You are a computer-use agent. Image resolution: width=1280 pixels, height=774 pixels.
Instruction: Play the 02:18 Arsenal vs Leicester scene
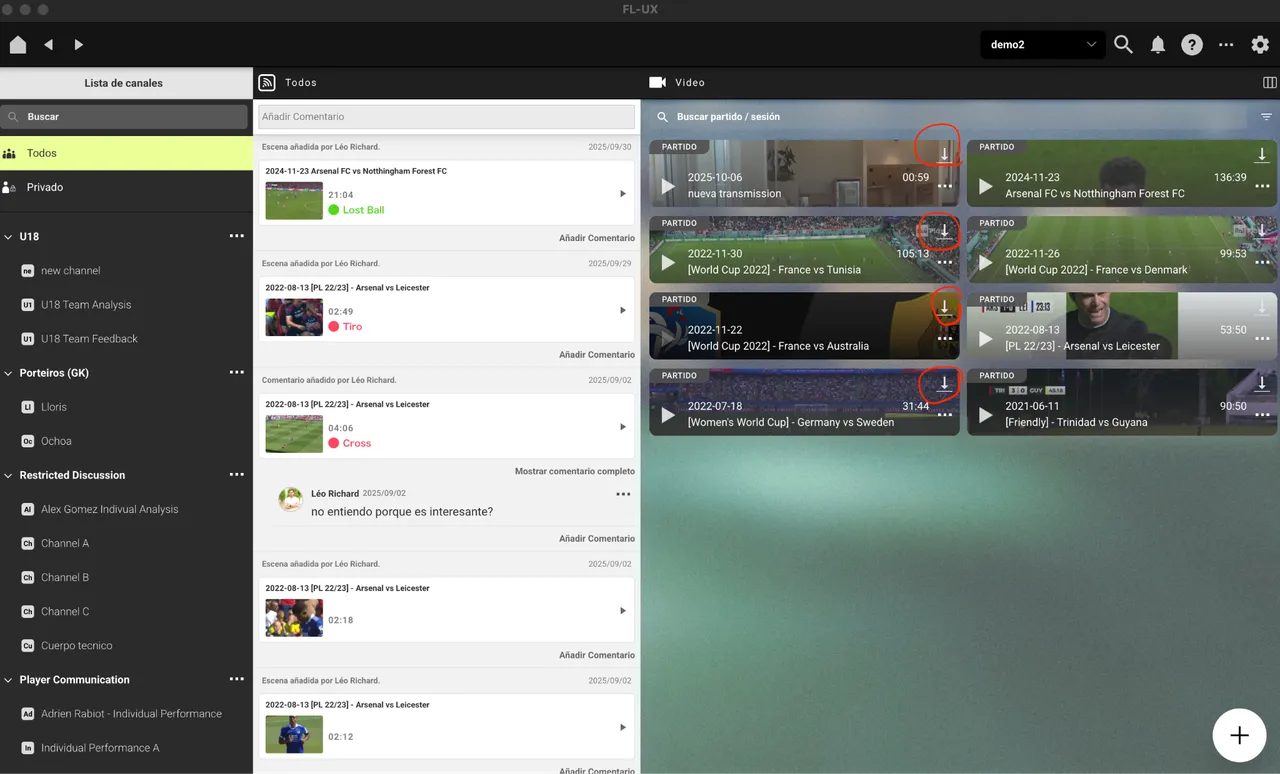coord(623,611)
